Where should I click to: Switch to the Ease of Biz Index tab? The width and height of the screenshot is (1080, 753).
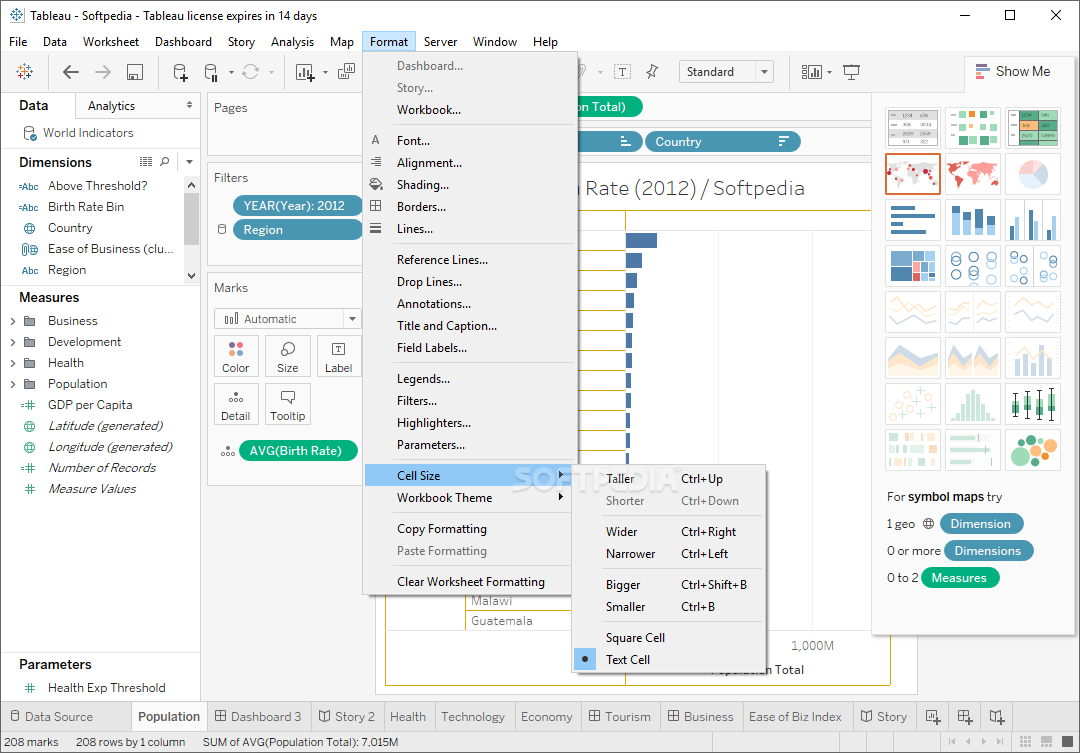point(795,716)
